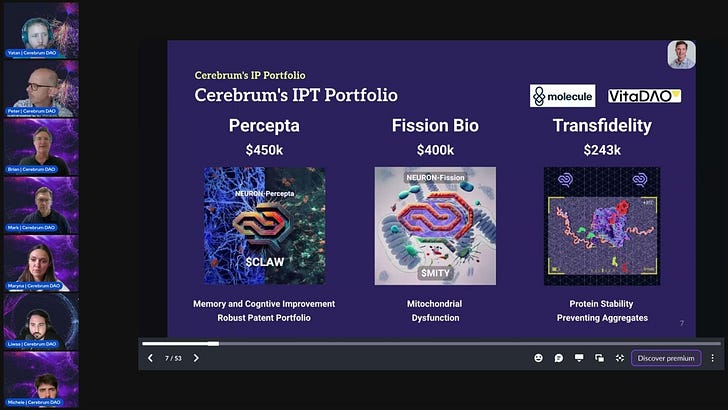
Task: Toggle fullscreen mode icon
Action: tap(620, 358)
